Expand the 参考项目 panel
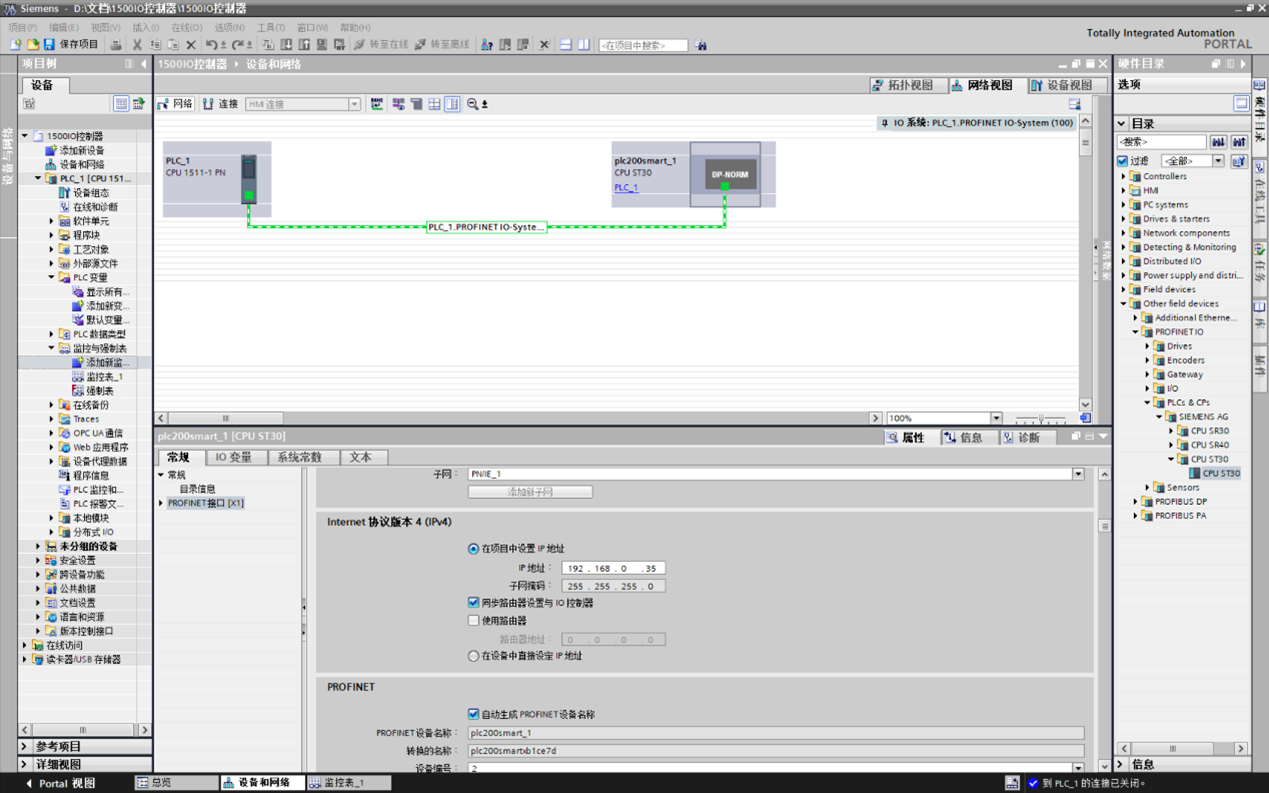Viewport: 1269px width, 793px height. coord(25,746)
